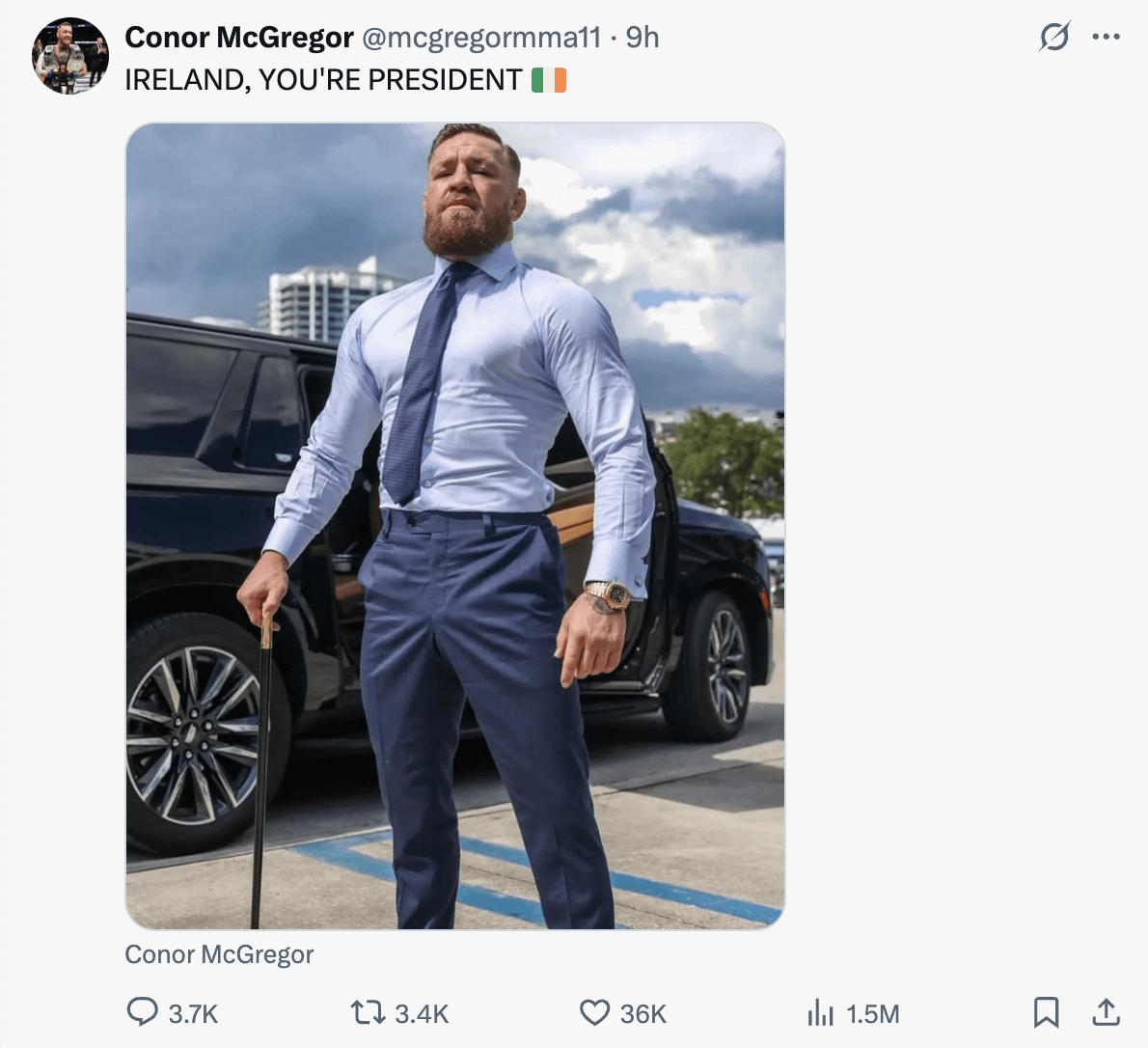Open the attached photo in full view
1148x1048 pixels.
(455, 526)
